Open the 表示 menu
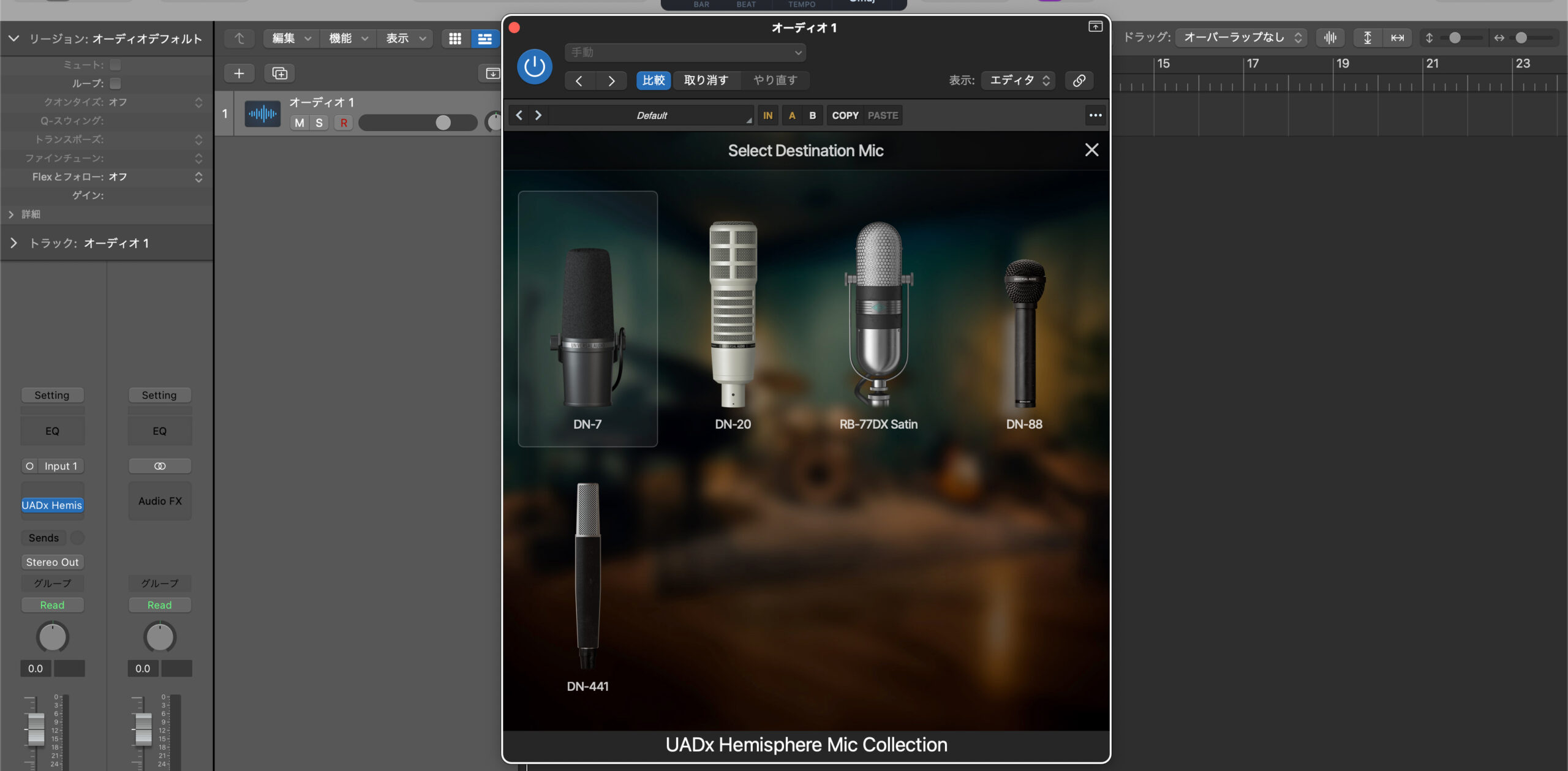 pos(405,39)
